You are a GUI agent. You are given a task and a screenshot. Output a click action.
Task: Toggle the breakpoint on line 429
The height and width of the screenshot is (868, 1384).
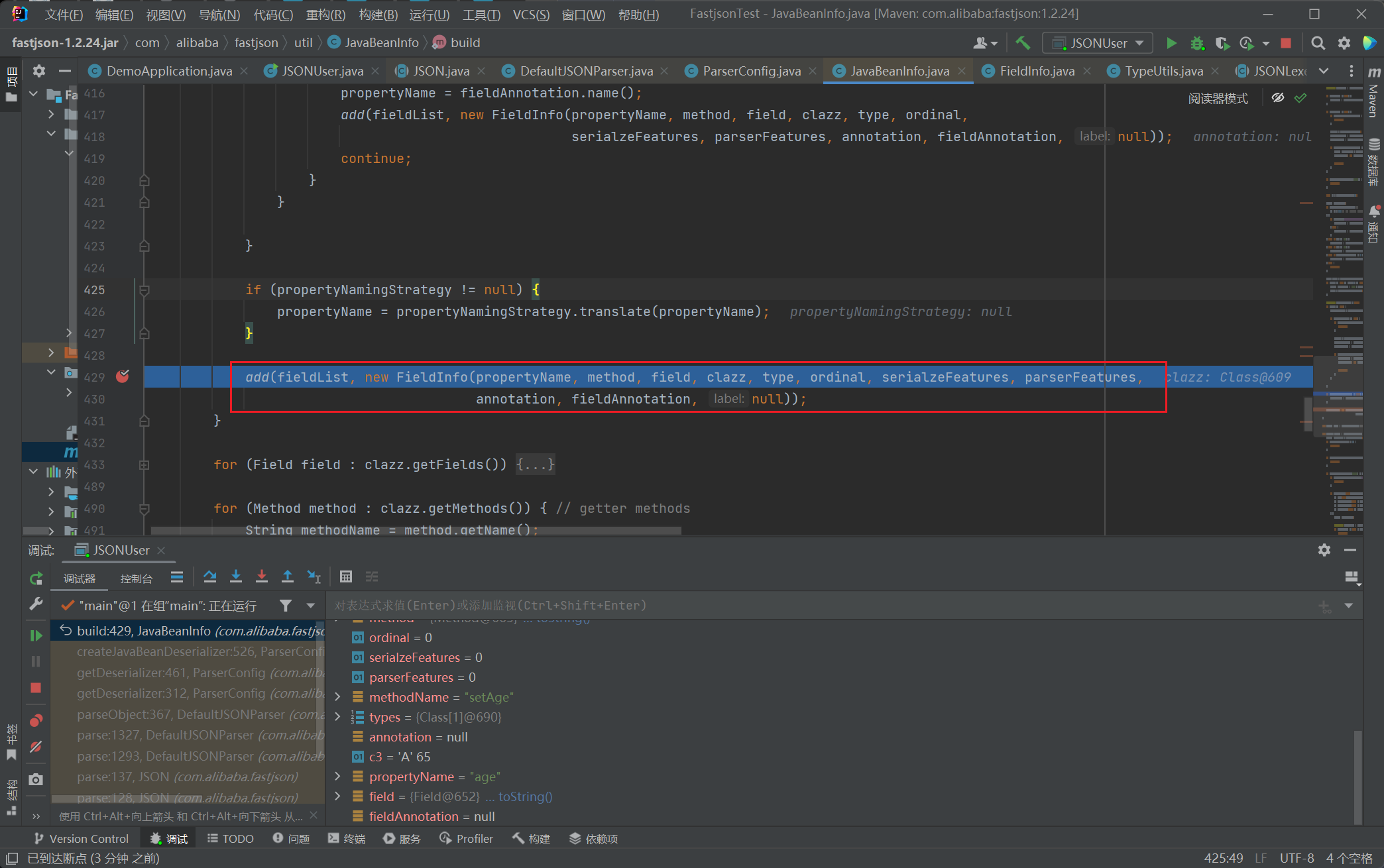[x=123, y=377]
